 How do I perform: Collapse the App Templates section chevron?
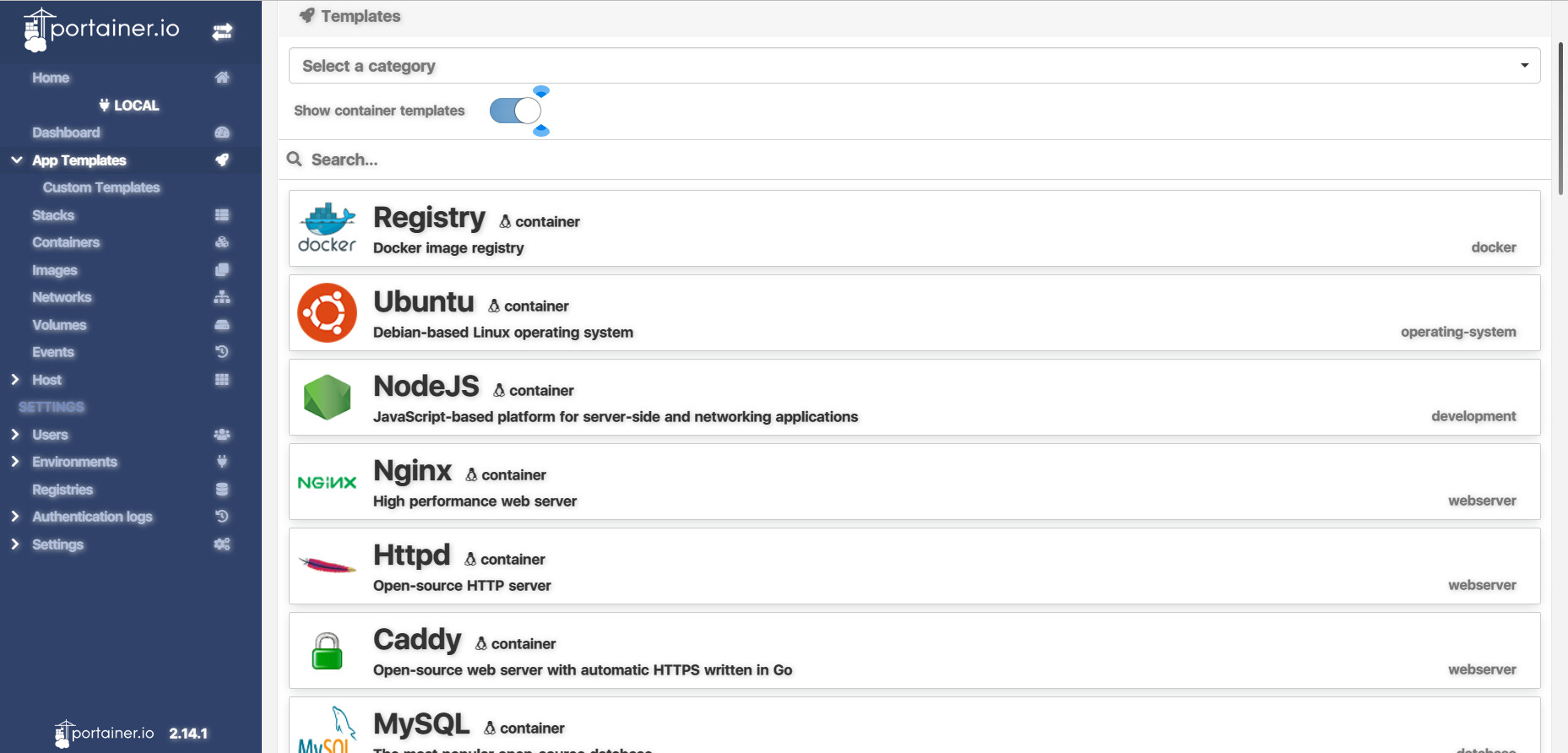point(16,160)
